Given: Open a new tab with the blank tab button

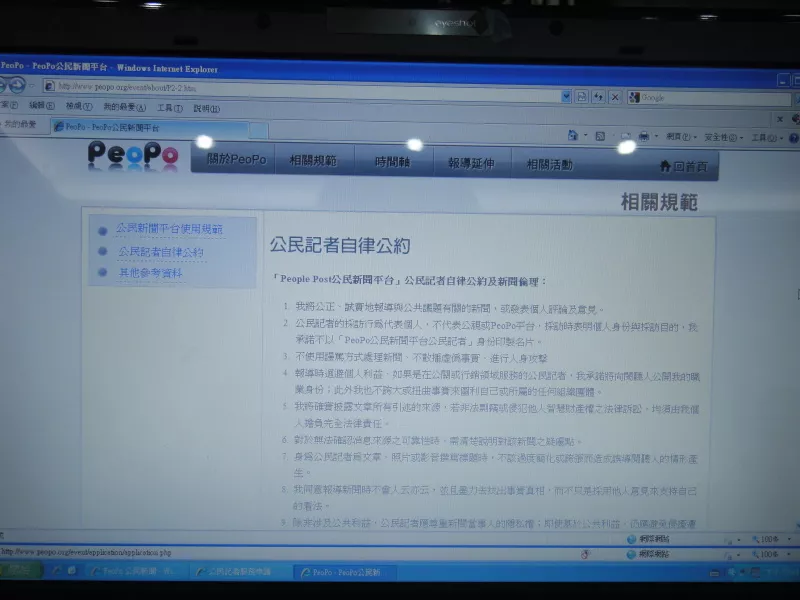Looking at the screenshot, I should pos(258,131).
